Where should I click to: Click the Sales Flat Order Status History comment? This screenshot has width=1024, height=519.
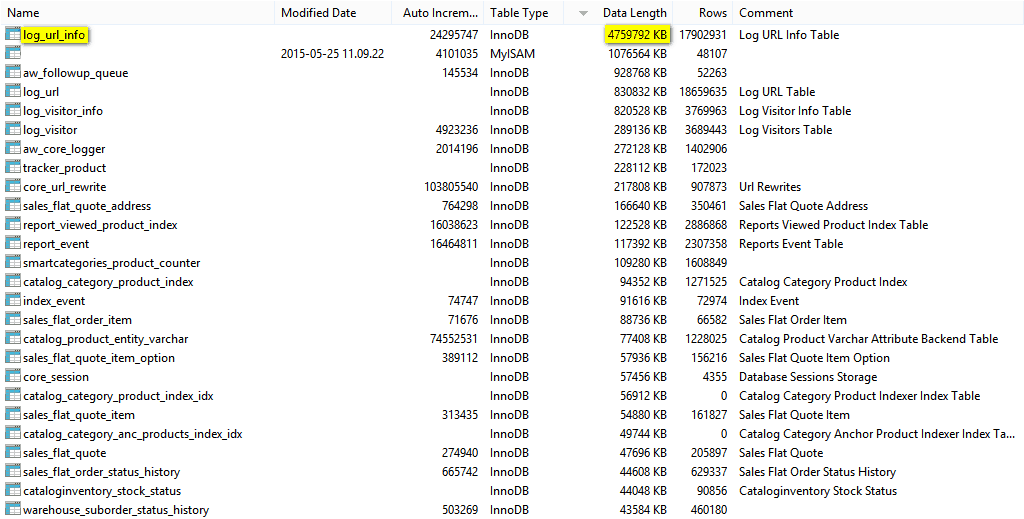coord(817,472)
